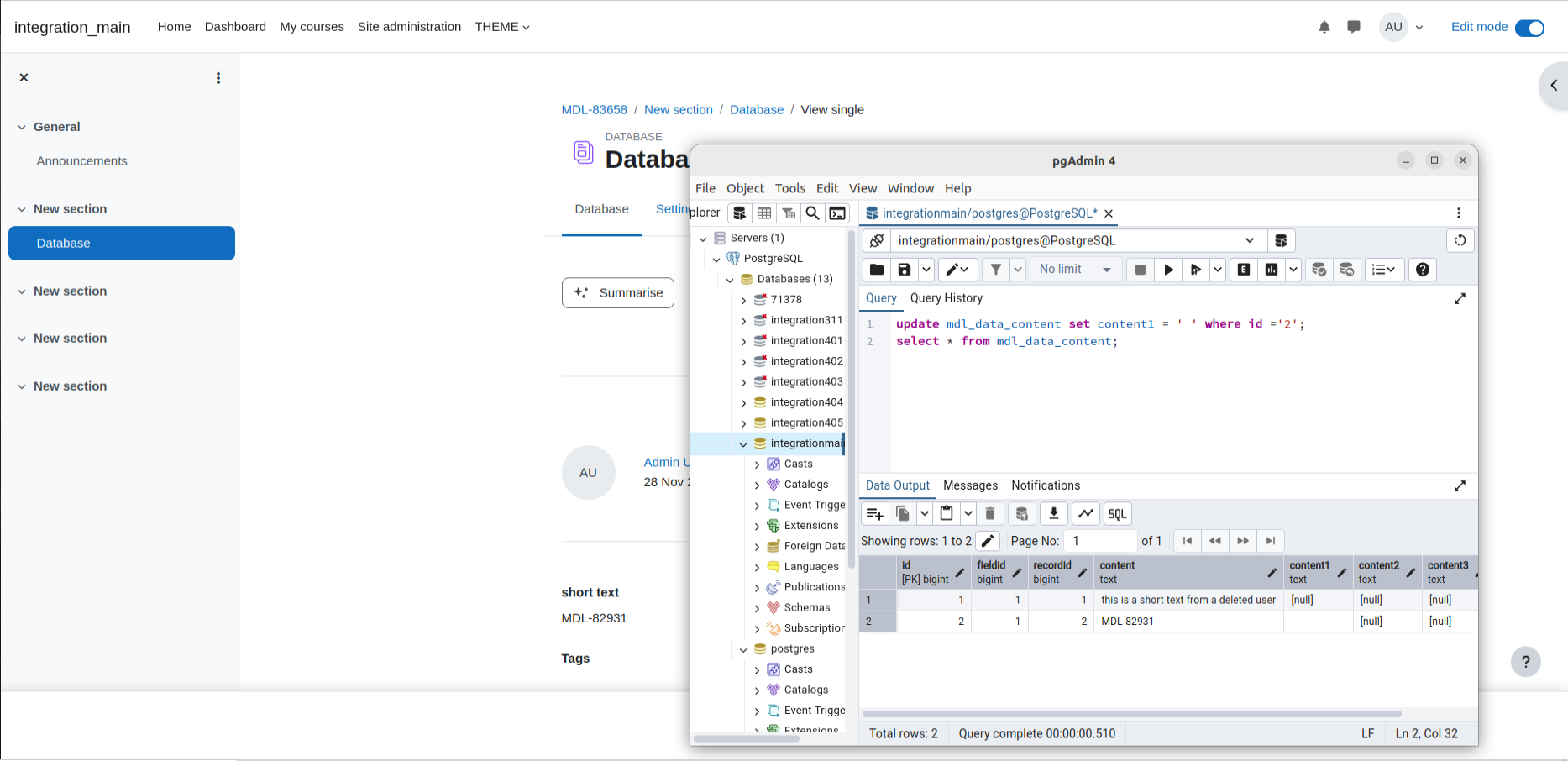This screenshot has height=761, width=1568.
Task: Delete selected row with trash icon
Action: (x=990, y=514)
